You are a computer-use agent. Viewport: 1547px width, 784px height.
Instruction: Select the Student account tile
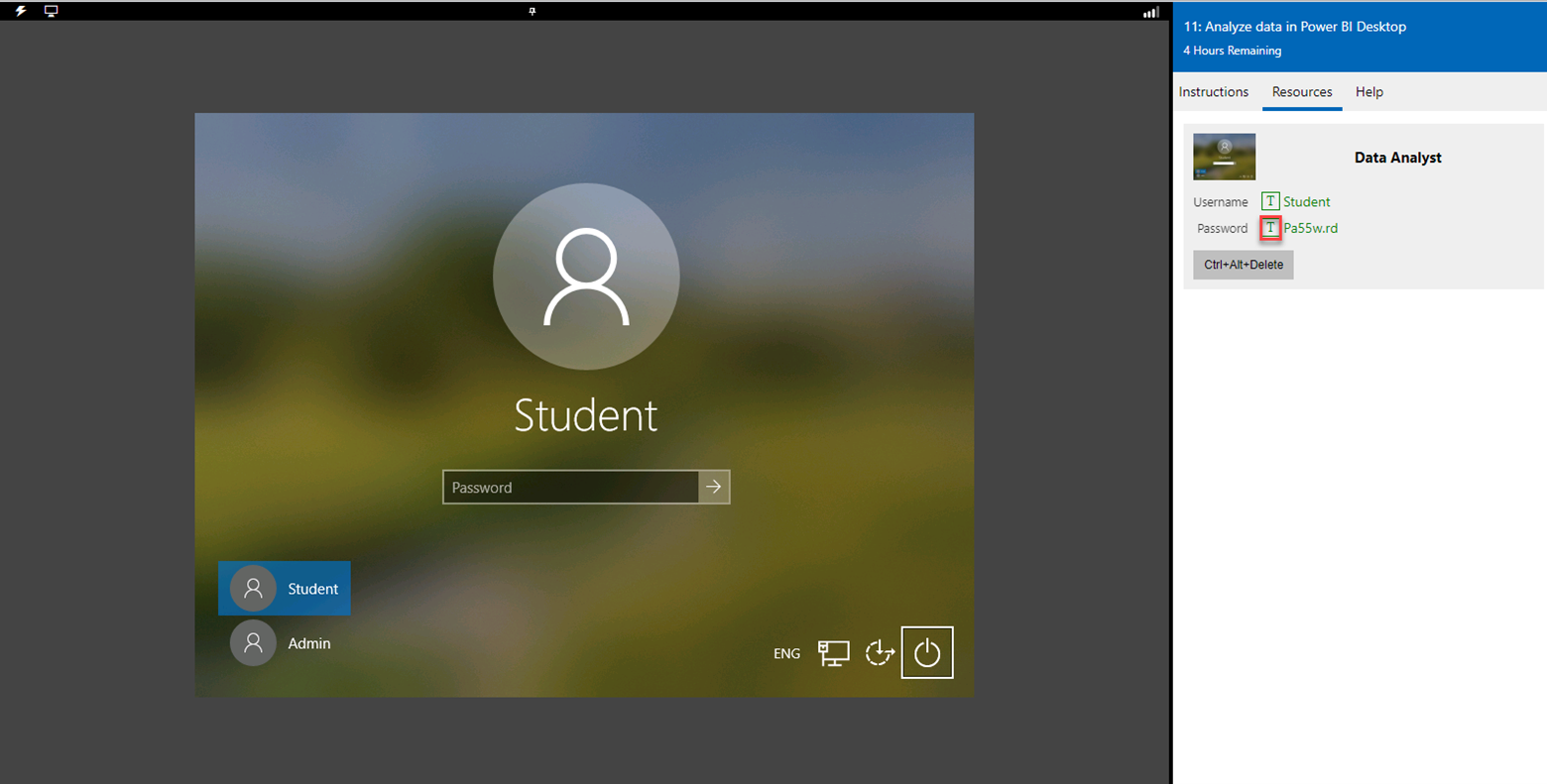point(285,589)
